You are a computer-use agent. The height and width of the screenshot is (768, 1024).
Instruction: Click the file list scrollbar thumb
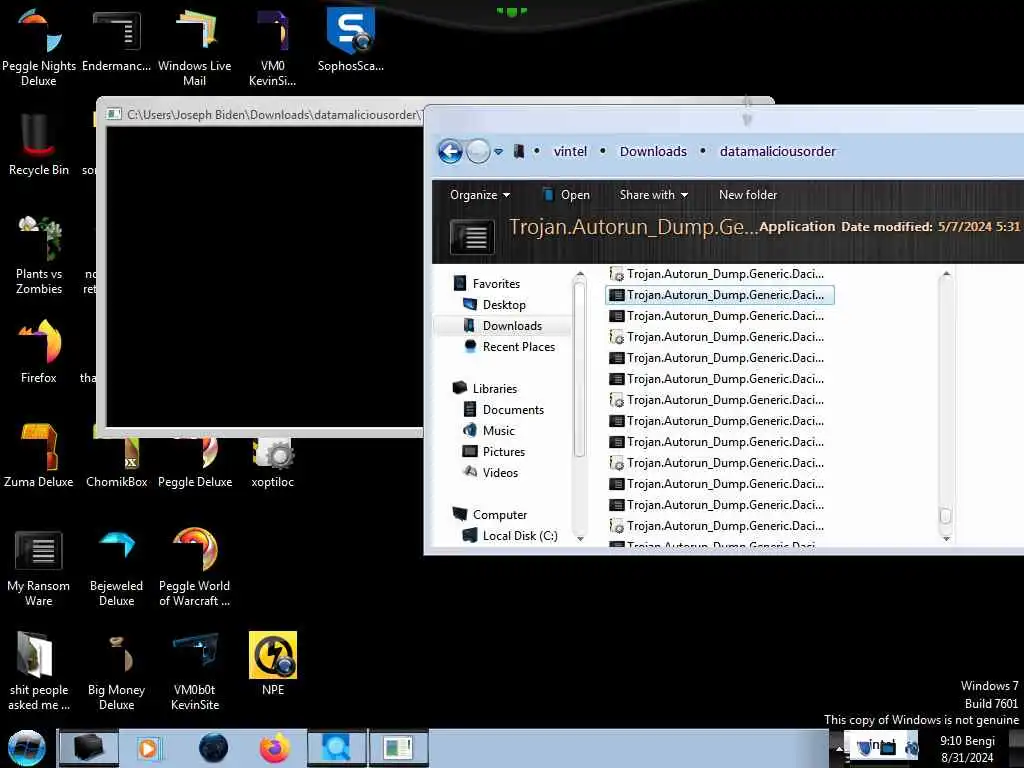946,515
